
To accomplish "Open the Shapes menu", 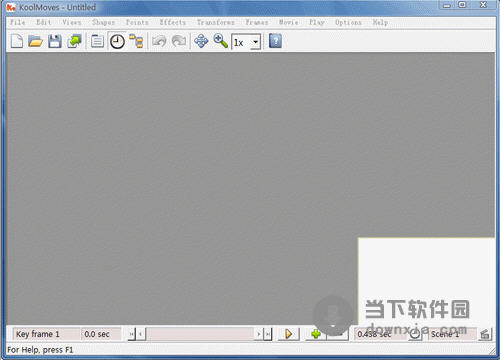I will point(104,22).
